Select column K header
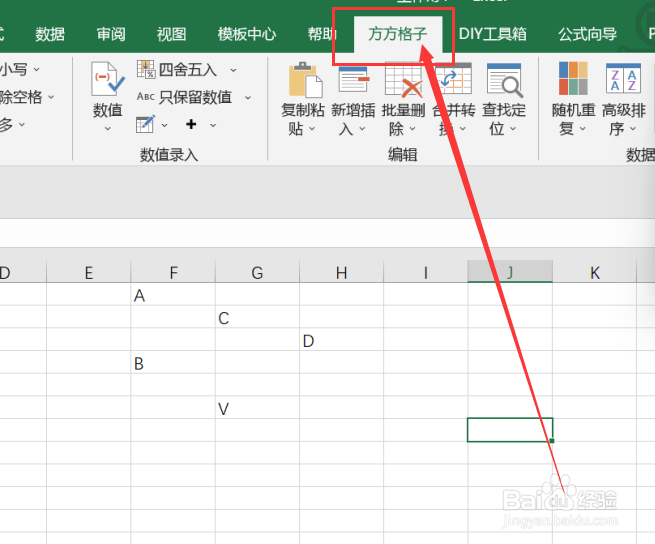The height and width of the screenshot is (544, 655). 595,272
